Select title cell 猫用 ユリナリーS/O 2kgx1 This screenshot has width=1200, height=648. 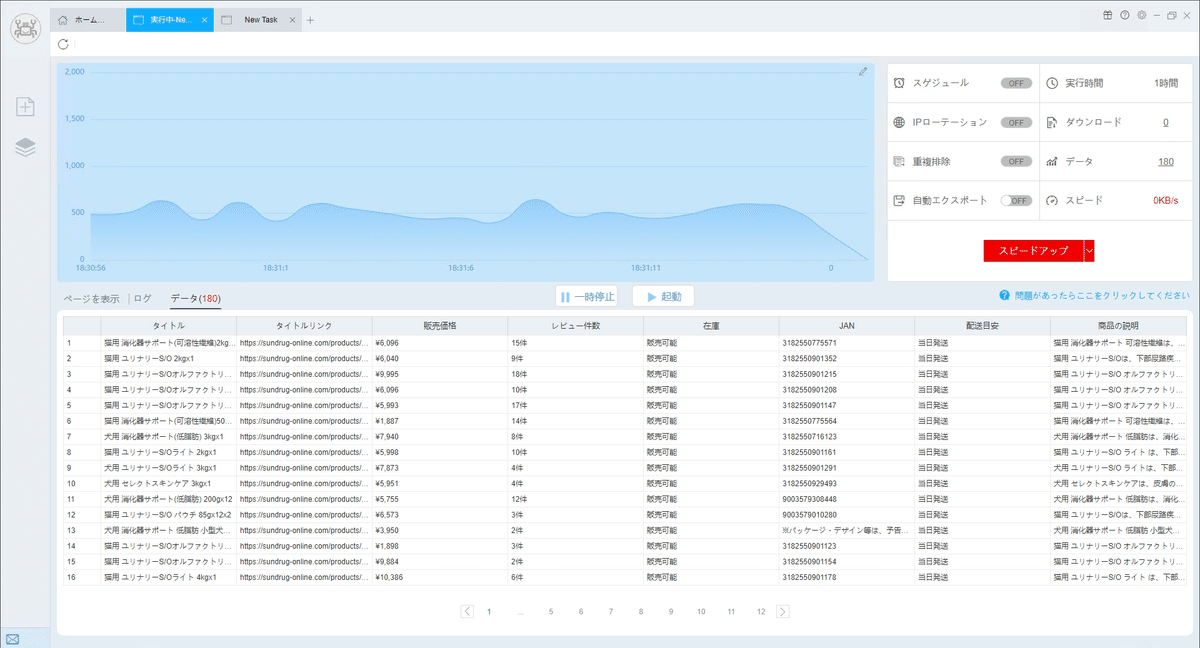tap(169, 358)
